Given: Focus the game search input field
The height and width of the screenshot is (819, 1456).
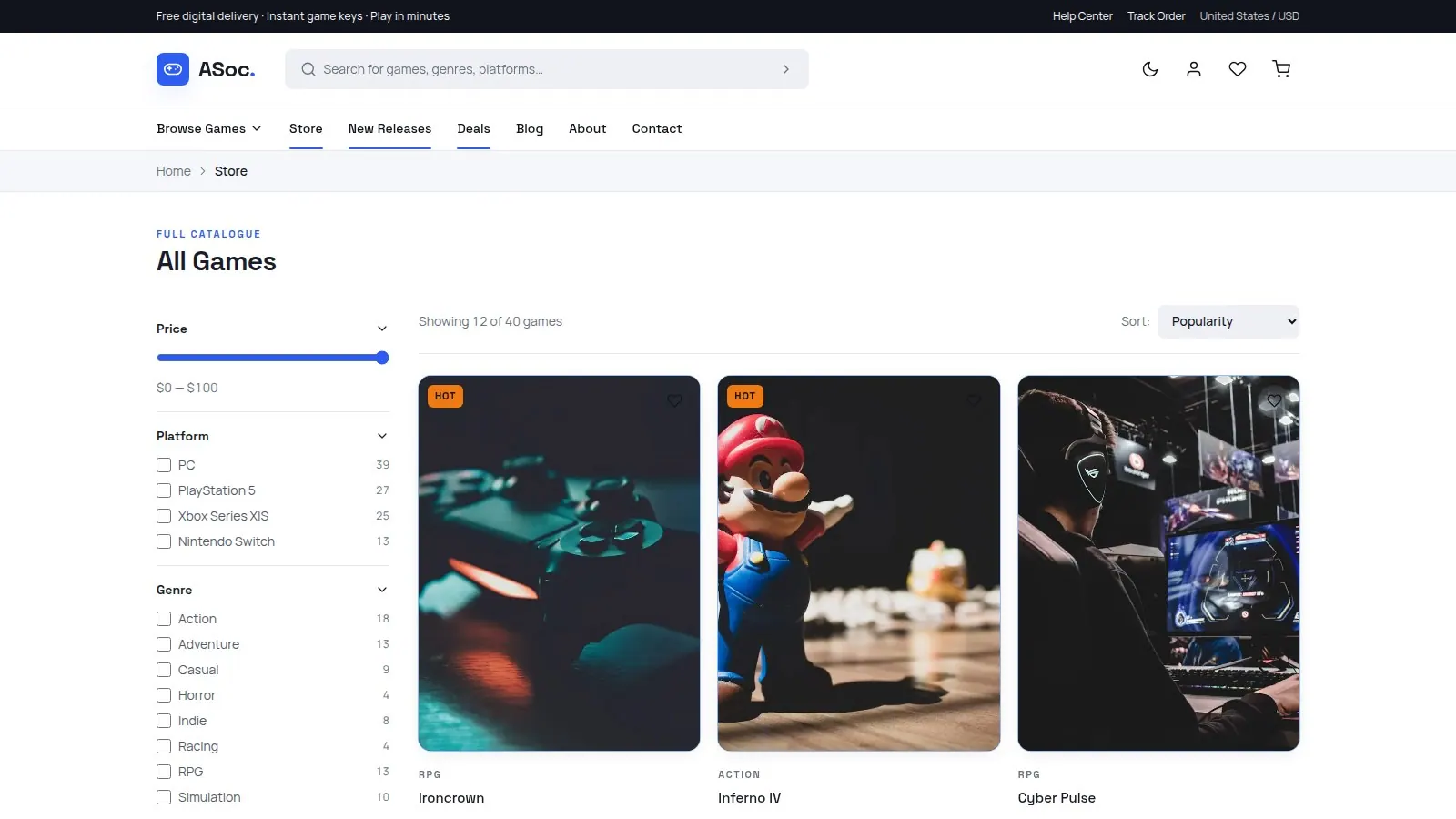Looking at the screenshot, I should click(x=546, y=69).
